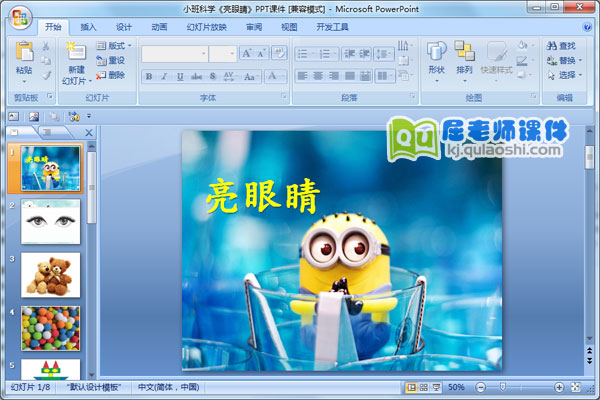Decrease list indent level
Viewport: 600px width, 400px height.
[349, 54]
